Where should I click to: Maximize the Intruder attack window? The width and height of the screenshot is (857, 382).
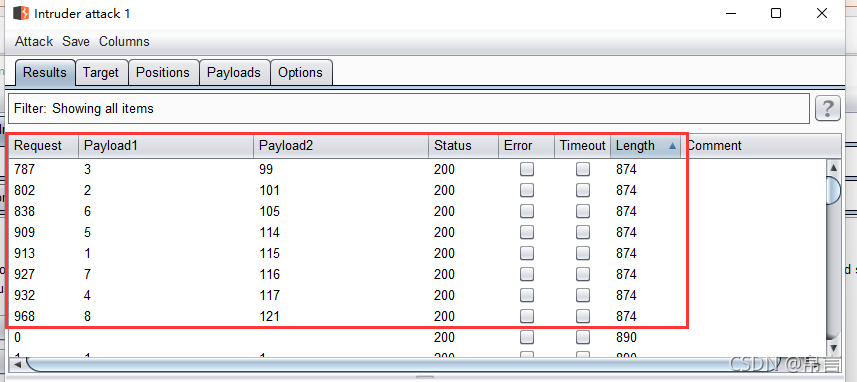(x=776, y=14)
